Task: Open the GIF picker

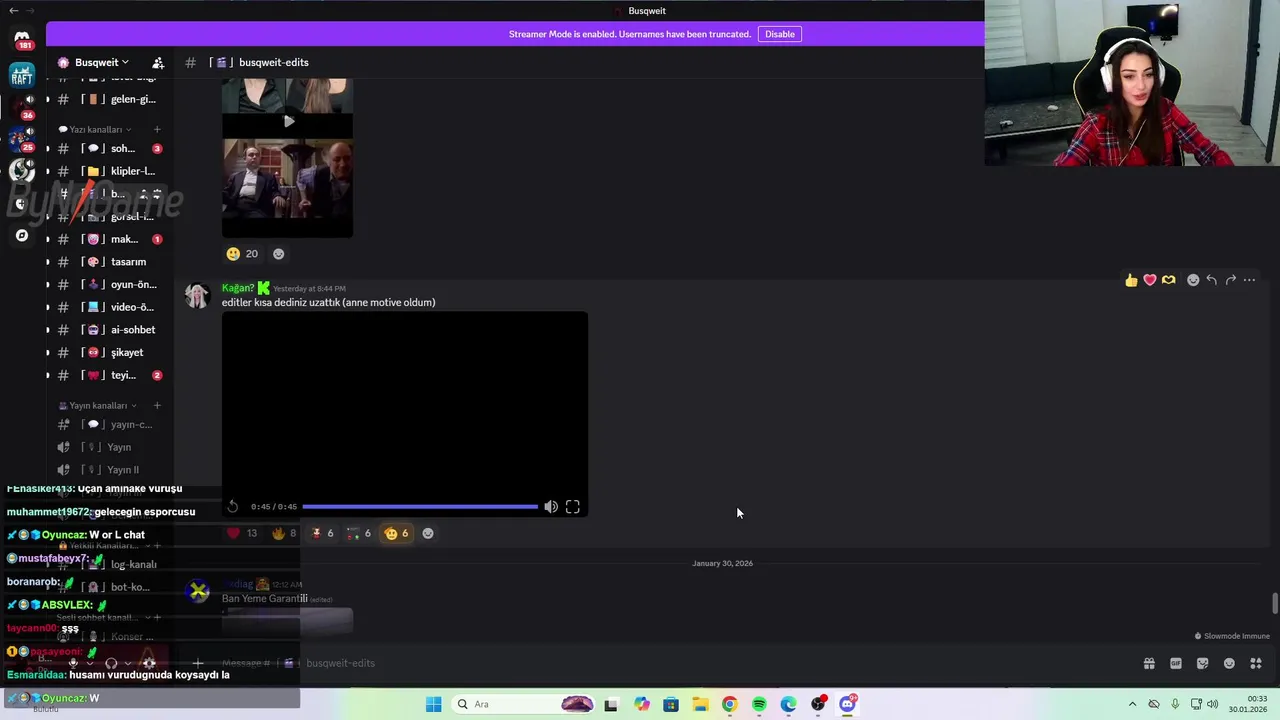Action: point(1176,663)
